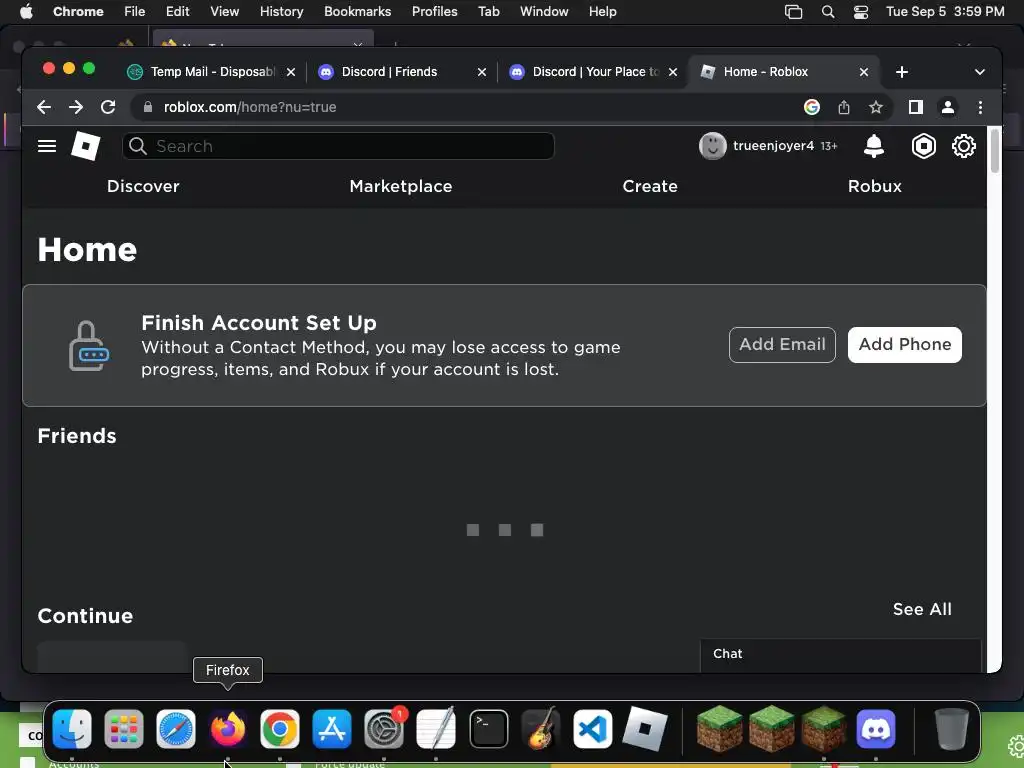Open the Bookmarks menu
This screenshot has width=1024, height=768.
357,12
